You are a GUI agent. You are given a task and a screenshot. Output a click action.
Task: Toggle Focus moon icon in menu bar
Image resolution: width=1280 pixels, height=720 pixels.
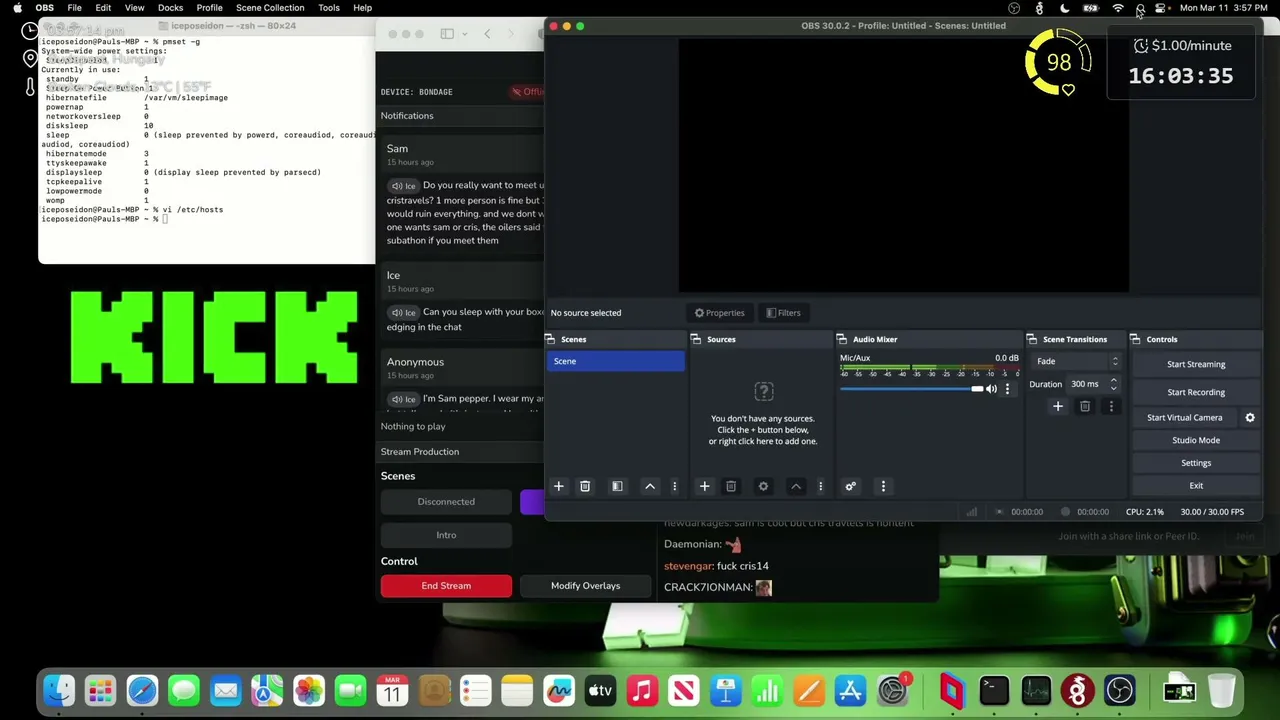point(1064,8)
